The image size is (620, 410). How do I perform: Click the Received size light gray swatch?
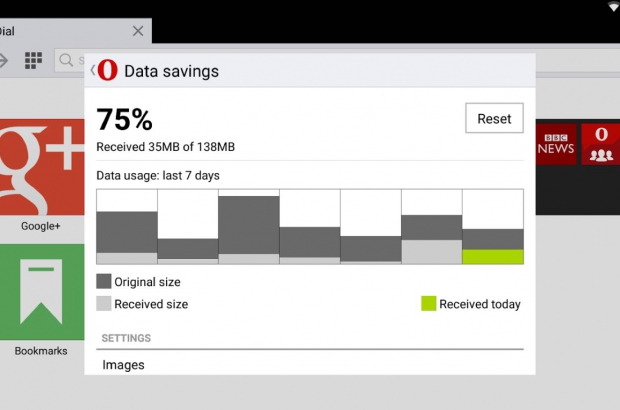coord(104,304)
